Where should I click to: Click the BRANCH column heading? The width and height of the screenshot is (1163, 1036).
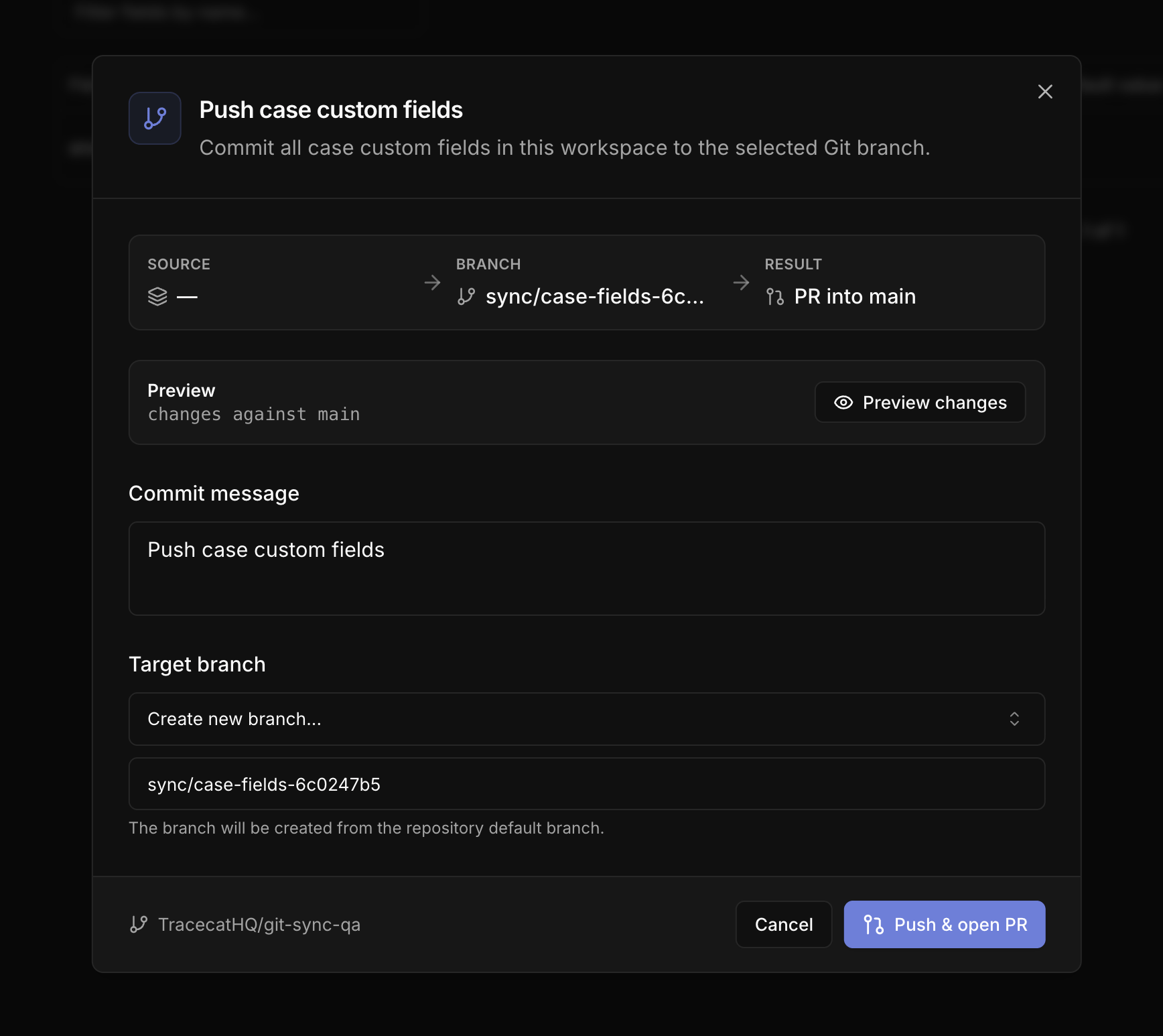pos(488,264)
